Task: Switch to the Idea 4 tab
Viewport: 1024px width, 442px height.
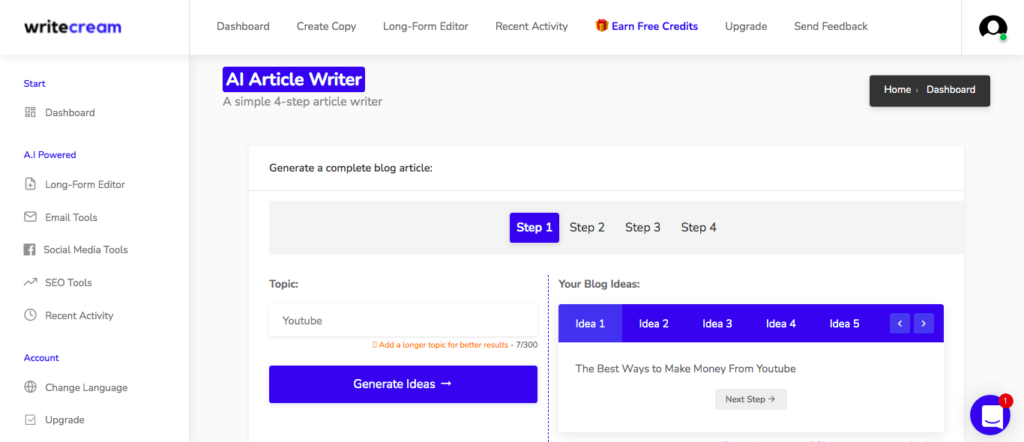Action: (781, 323)
